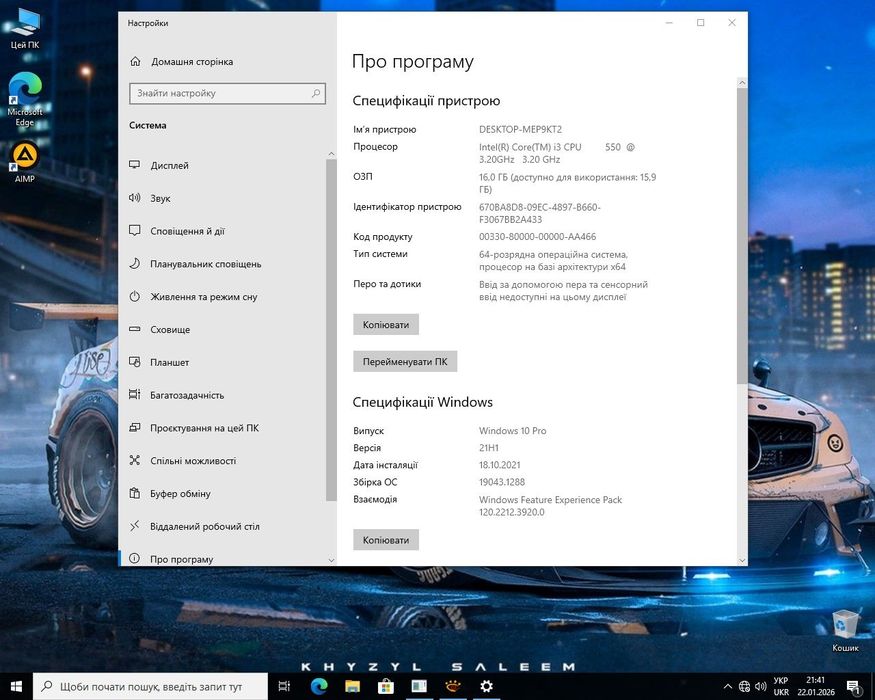Click the sidebar scroll-up arrow

[x=331, y=154]
